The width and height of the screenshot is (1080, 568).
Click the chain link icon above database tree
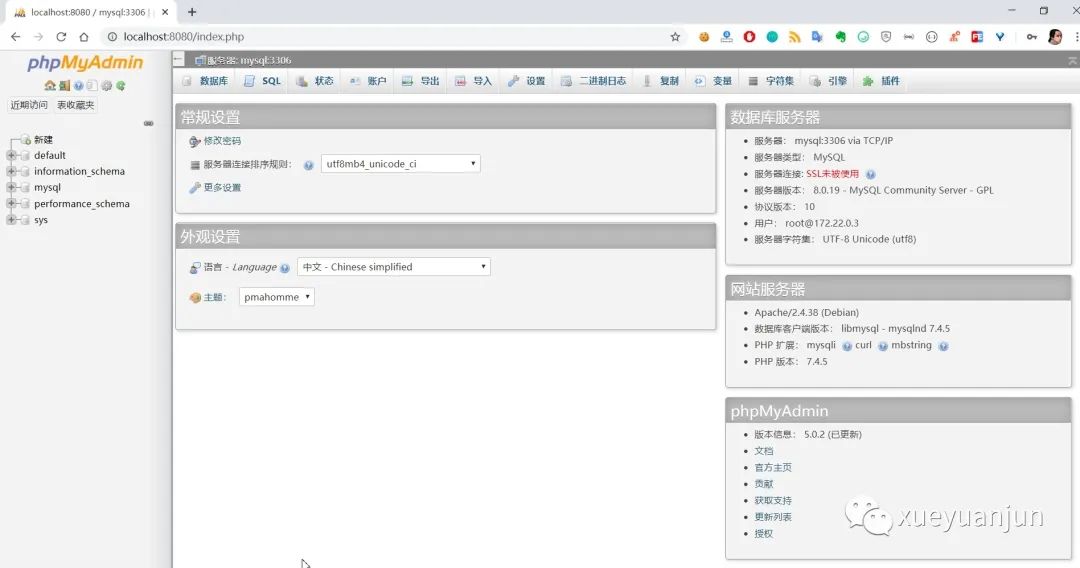[148, 123]
